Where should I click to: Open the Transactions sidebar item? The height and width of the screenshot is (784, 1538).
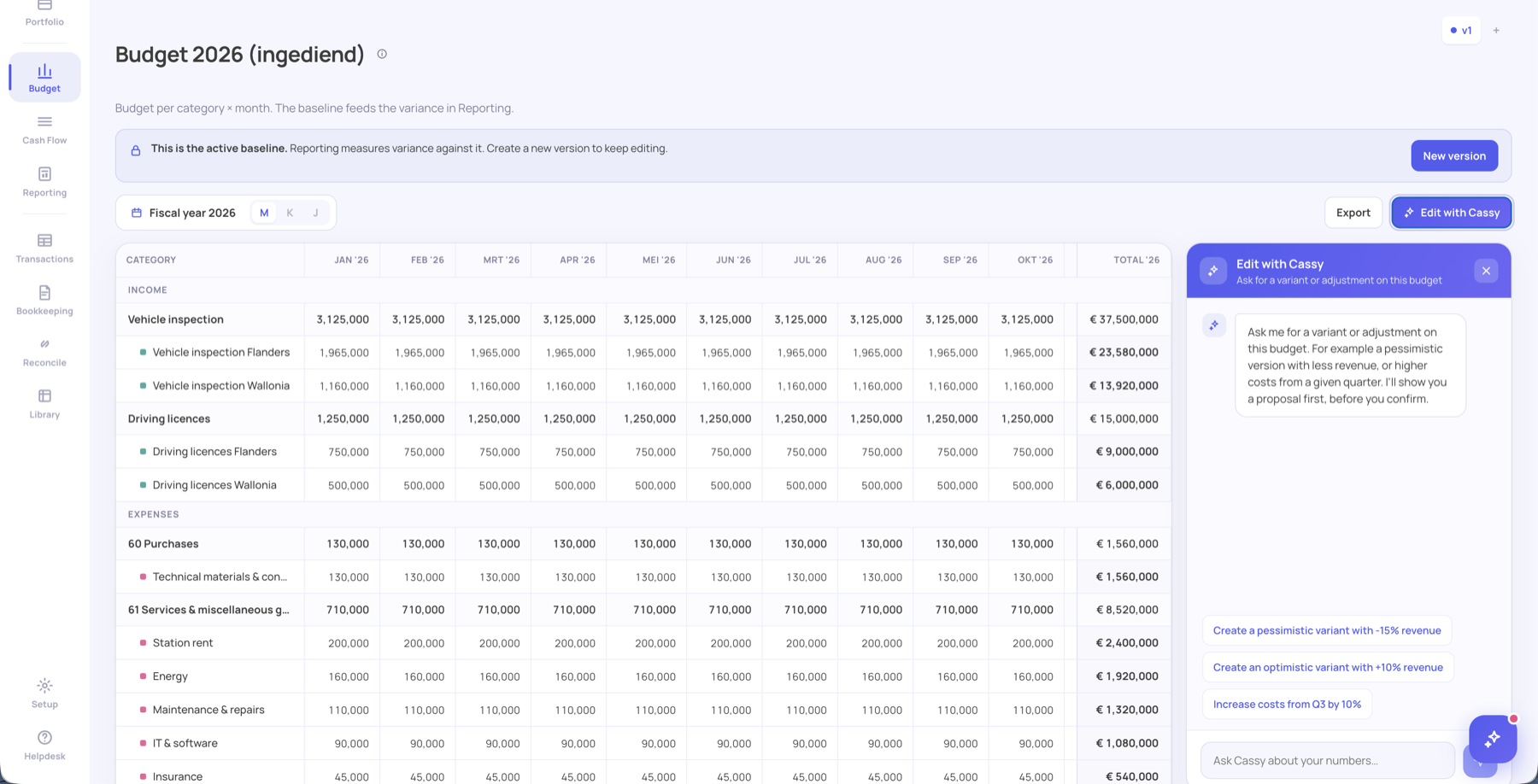tap(44, 249)
